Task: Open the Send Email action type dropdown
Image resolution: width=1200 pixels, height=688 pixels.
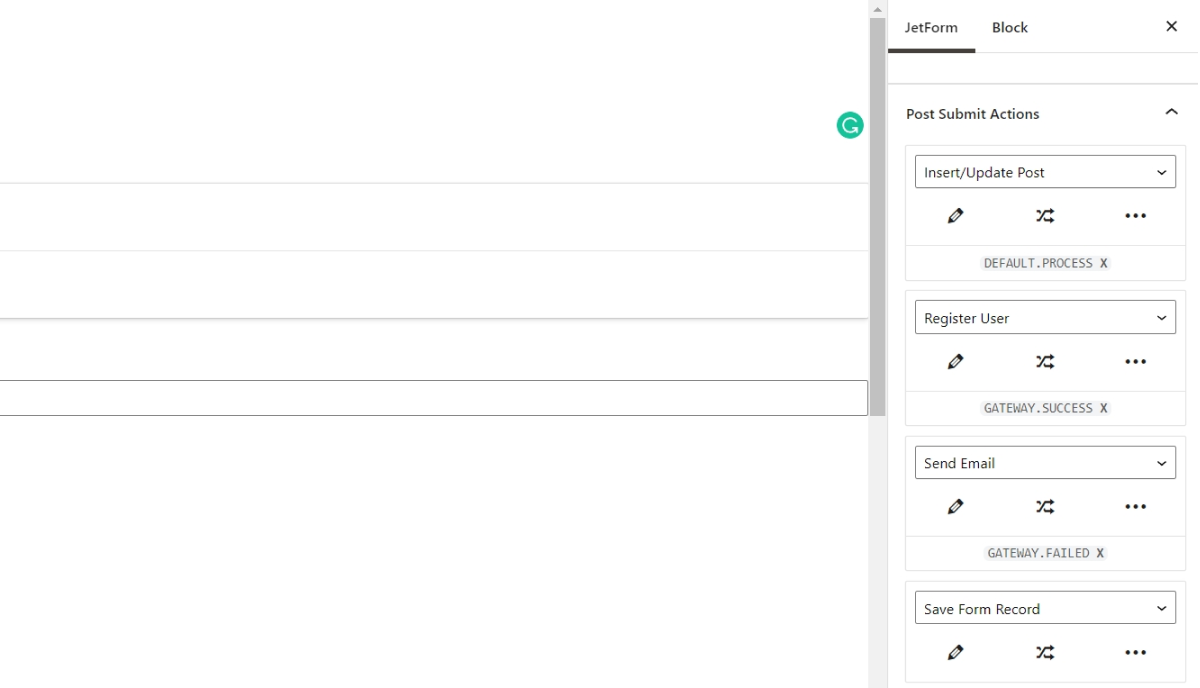Action: [x=1045, y=462]
